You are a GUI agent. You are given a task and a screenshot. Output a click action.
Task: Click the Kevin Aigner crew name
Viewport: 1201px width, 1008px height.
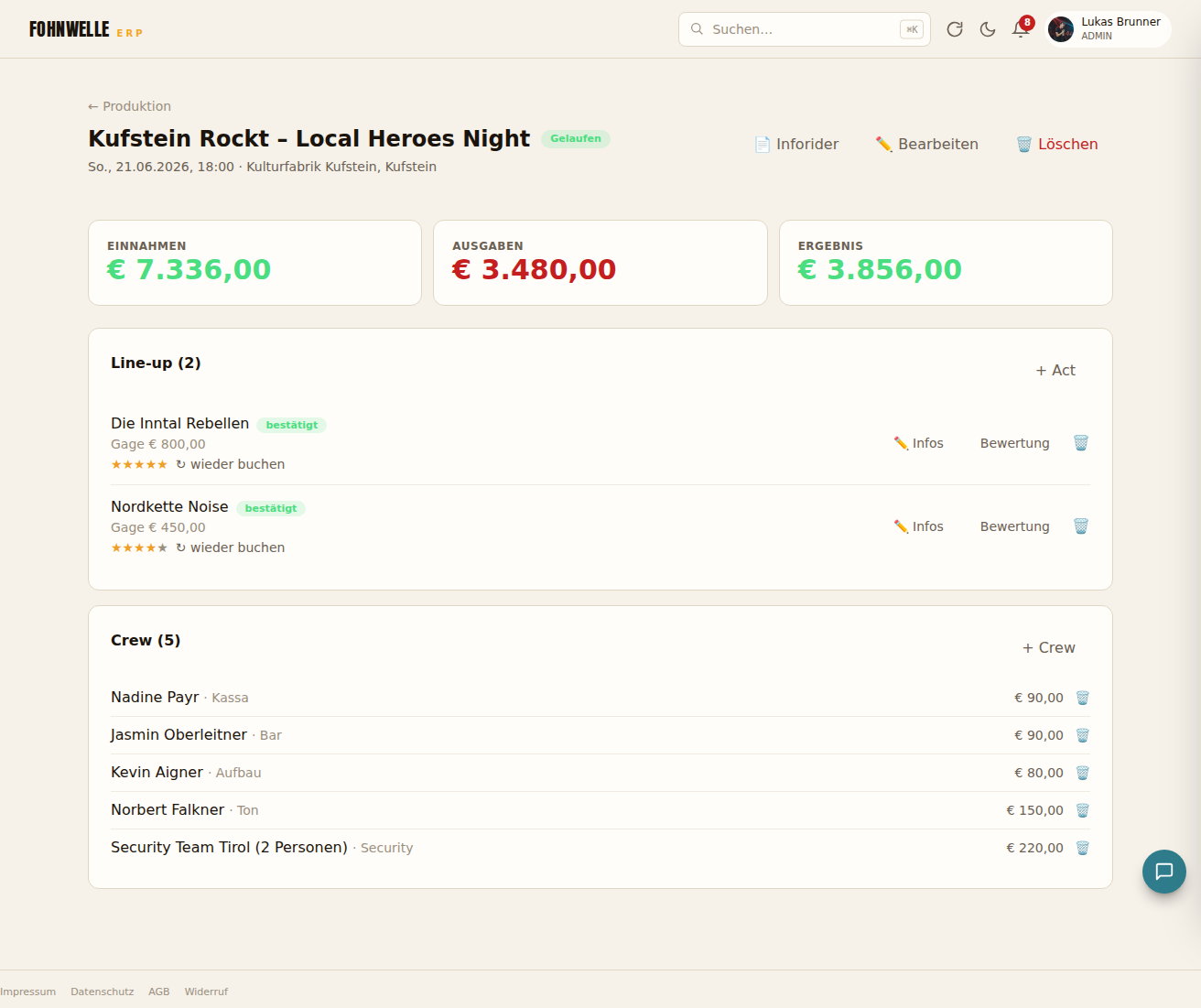(x=157, y=772)
